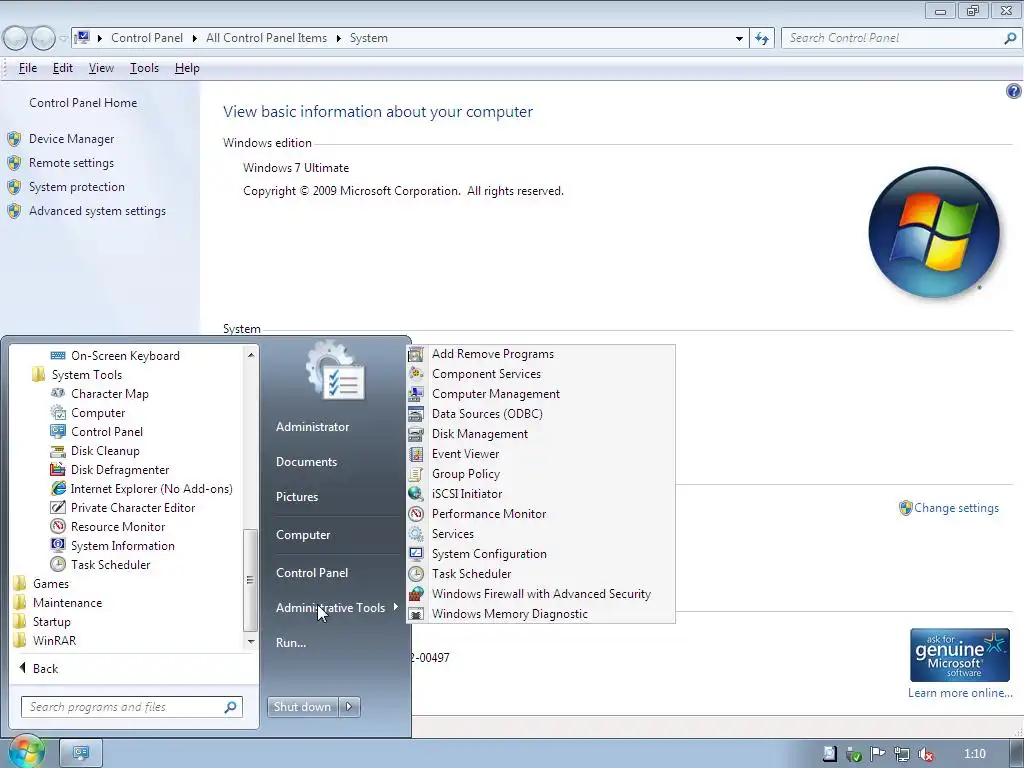Viewport: 1024px width, 768px height.
Task: Open Disk Defragmenter icon
Action: [58, 470]
